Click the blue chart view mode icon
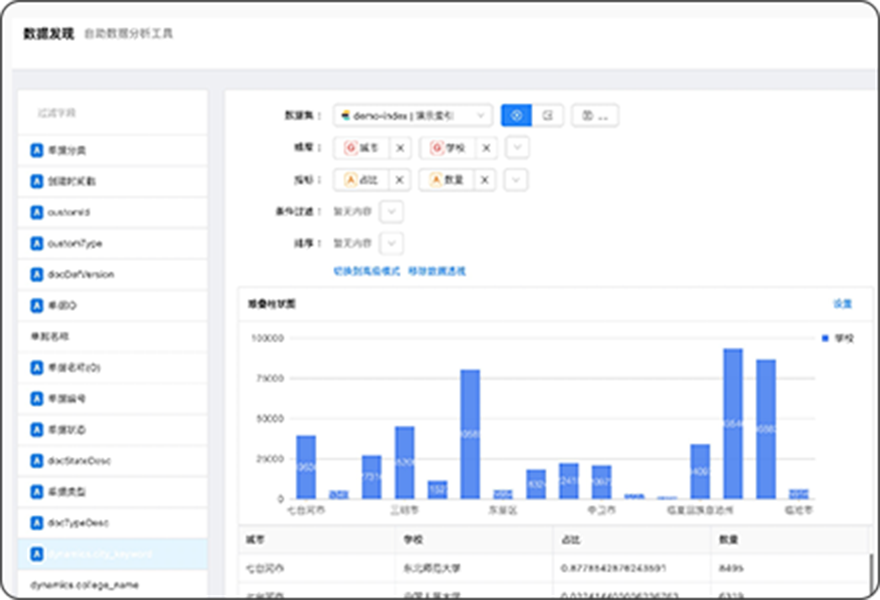The width and height of the screenshot is (880, 600). click(x=516, y=116)
